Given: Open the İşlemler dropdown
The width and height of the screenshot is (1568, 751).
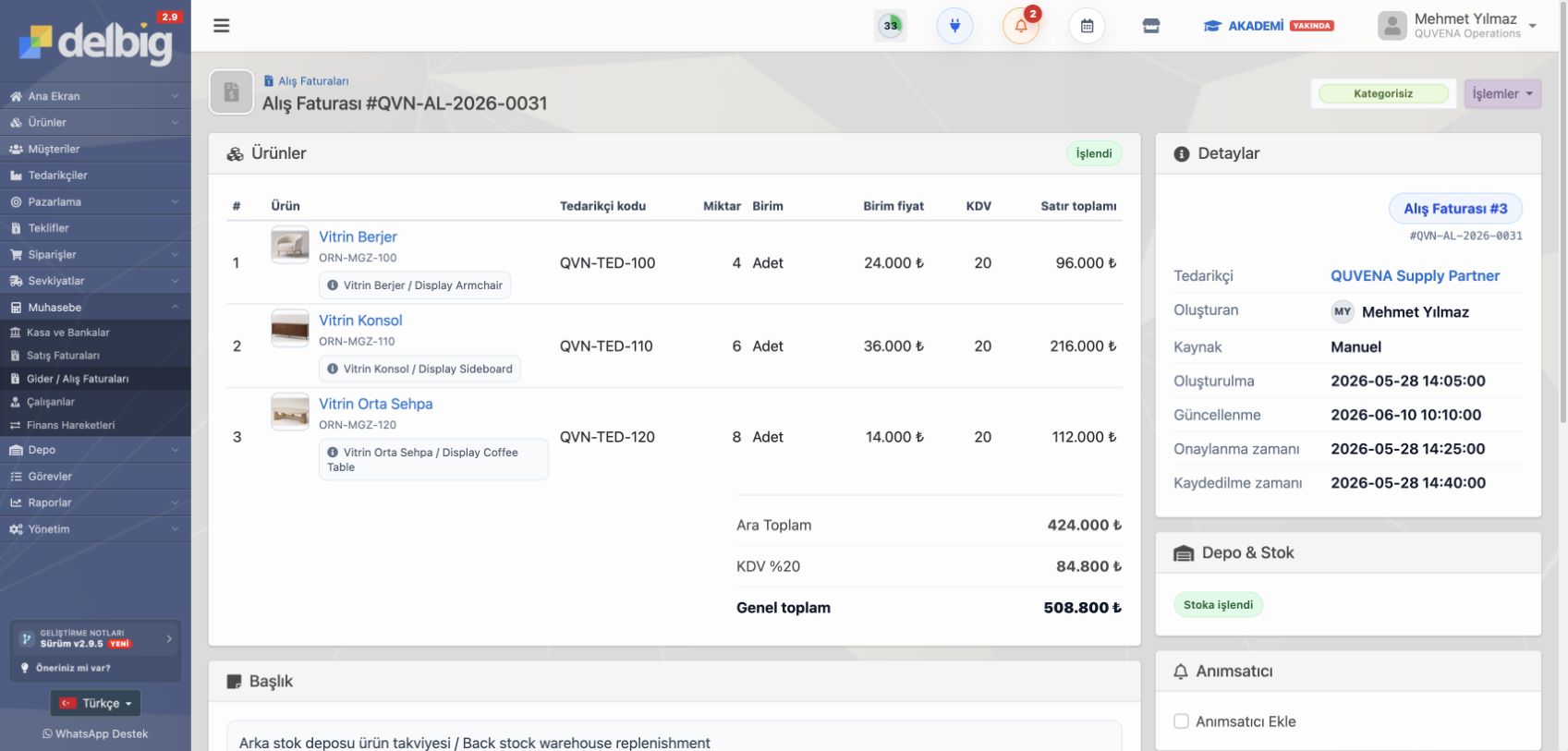Looking at the screenshot, I should click(x=1502, y=93).
